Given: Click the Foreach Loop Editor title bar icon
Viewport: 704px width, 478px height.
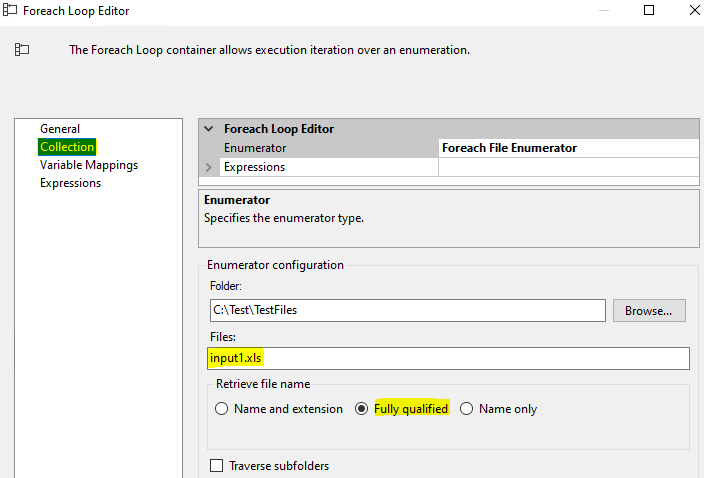Looking at the screenshot, I should point(10,11).
